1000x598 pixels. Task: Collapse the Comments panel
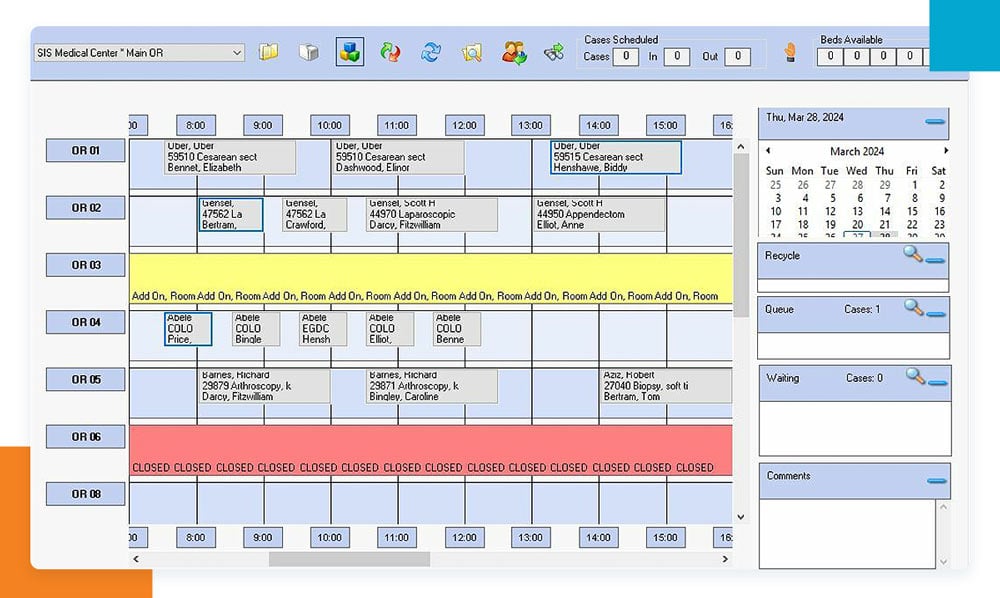tap(935, 481)
